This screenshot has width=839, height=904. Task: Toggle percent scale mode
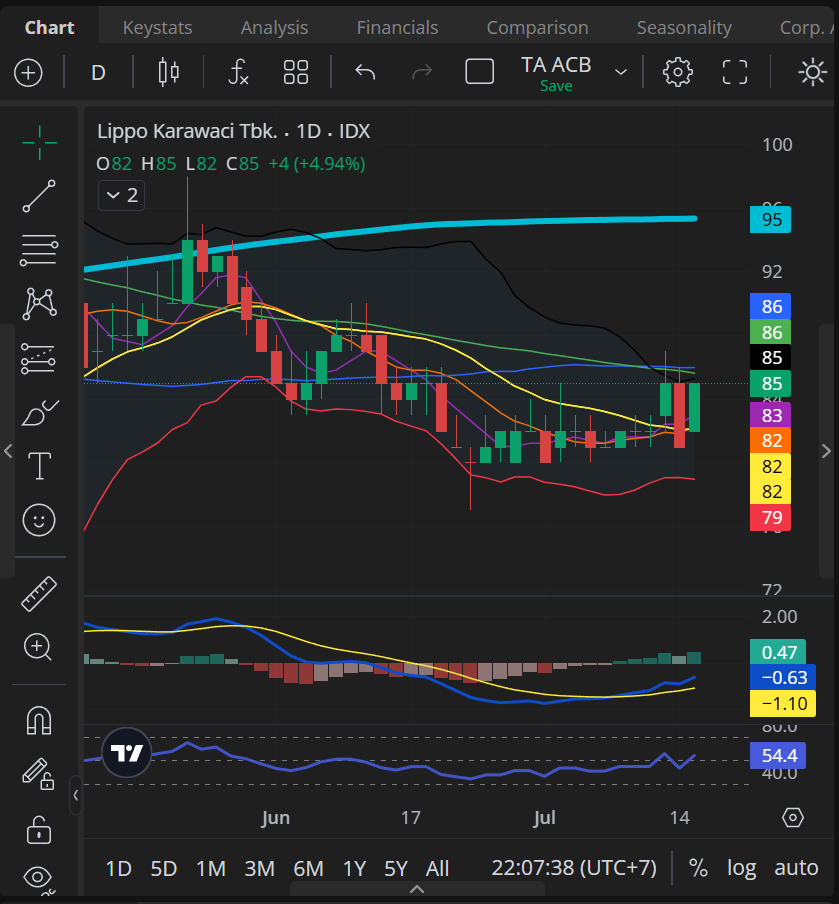(x=698, y=868)
